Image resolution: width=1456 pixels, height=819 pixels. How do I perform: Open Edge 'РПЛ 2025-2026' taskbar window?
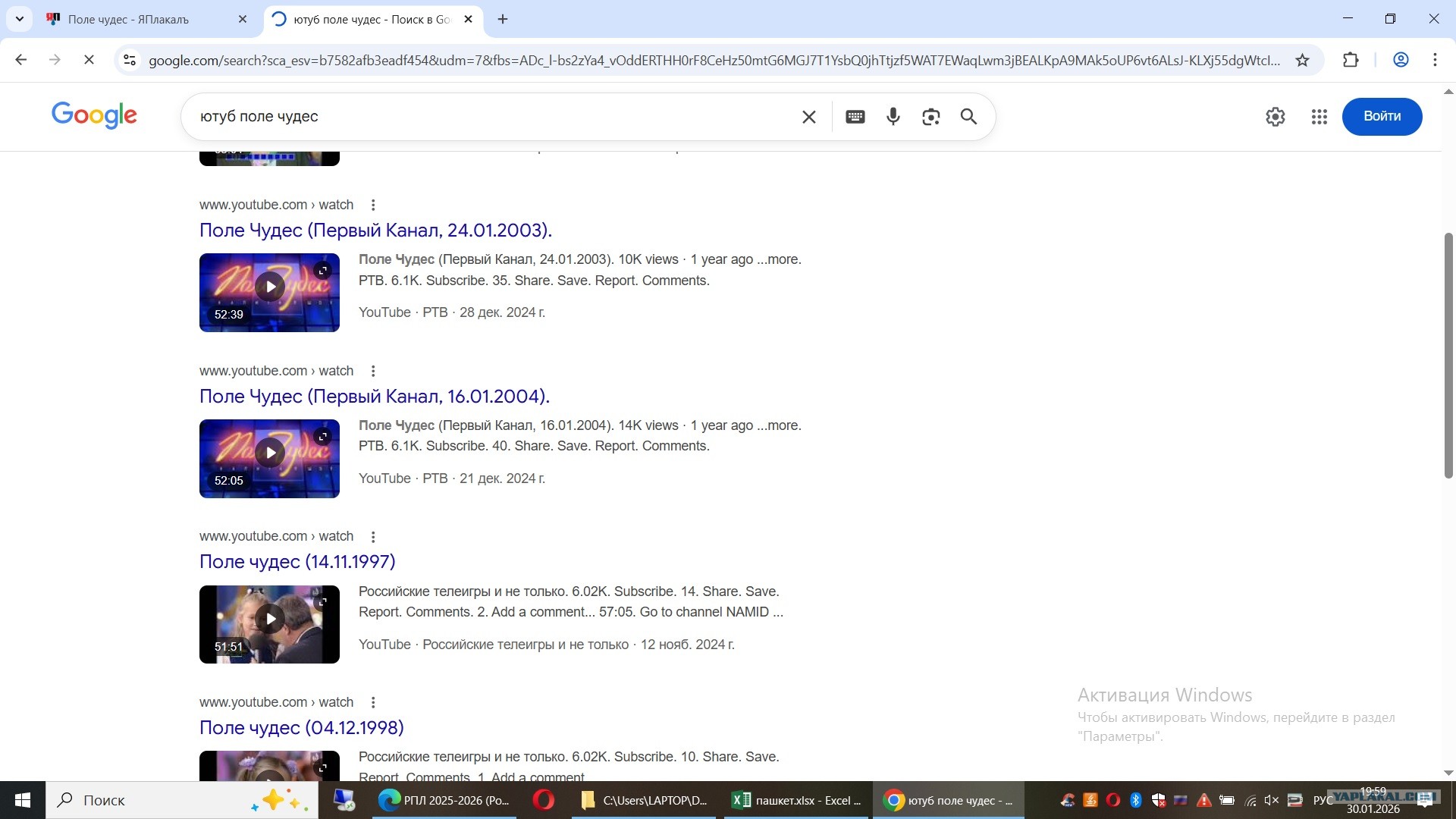444,800
